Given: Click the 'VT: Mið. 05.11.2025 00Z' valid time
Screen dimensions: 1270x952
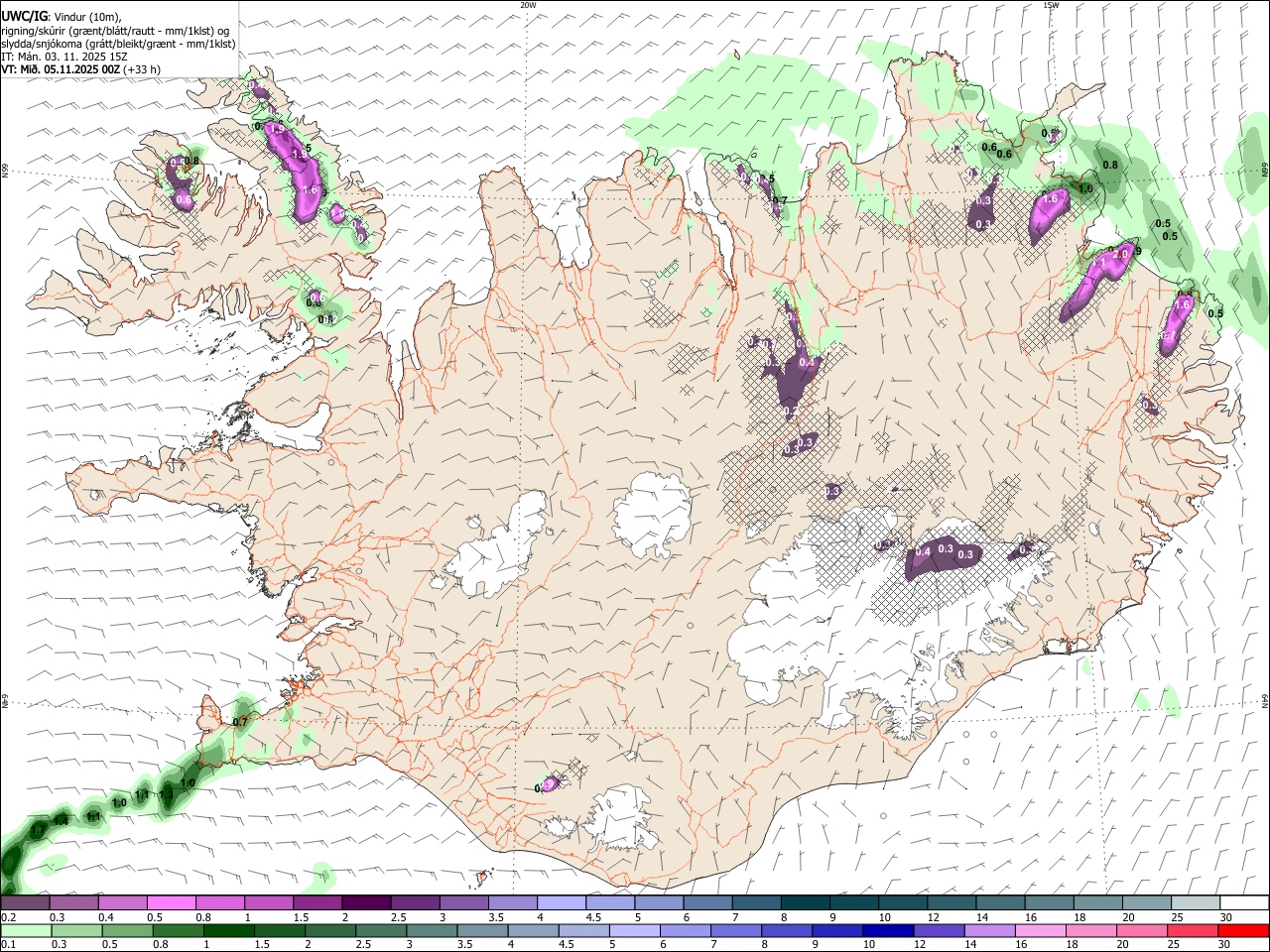Looking at the screenshot, I should pos(61,69).
